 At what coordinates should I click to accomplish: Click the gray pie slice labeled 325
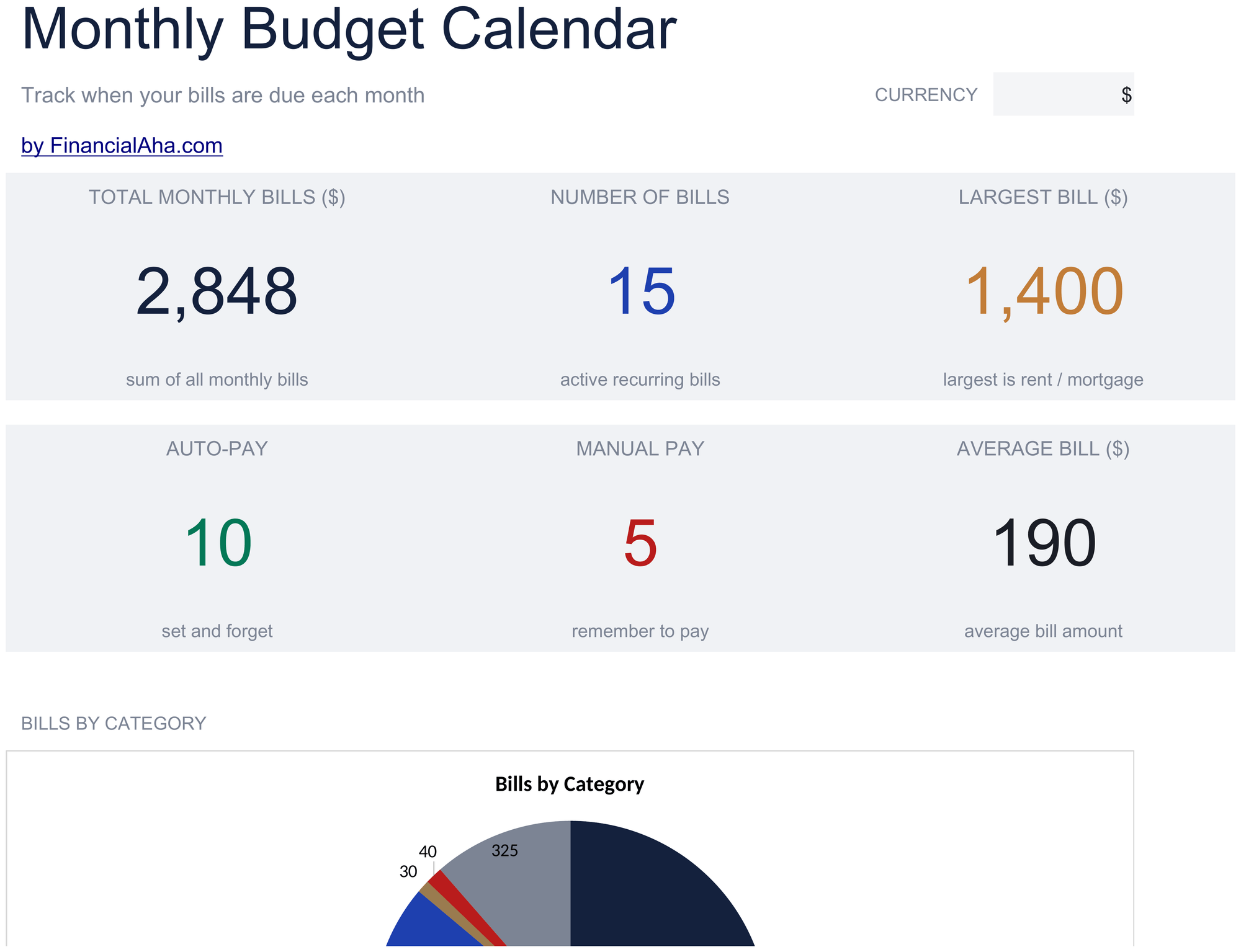[x=527, y=893]
